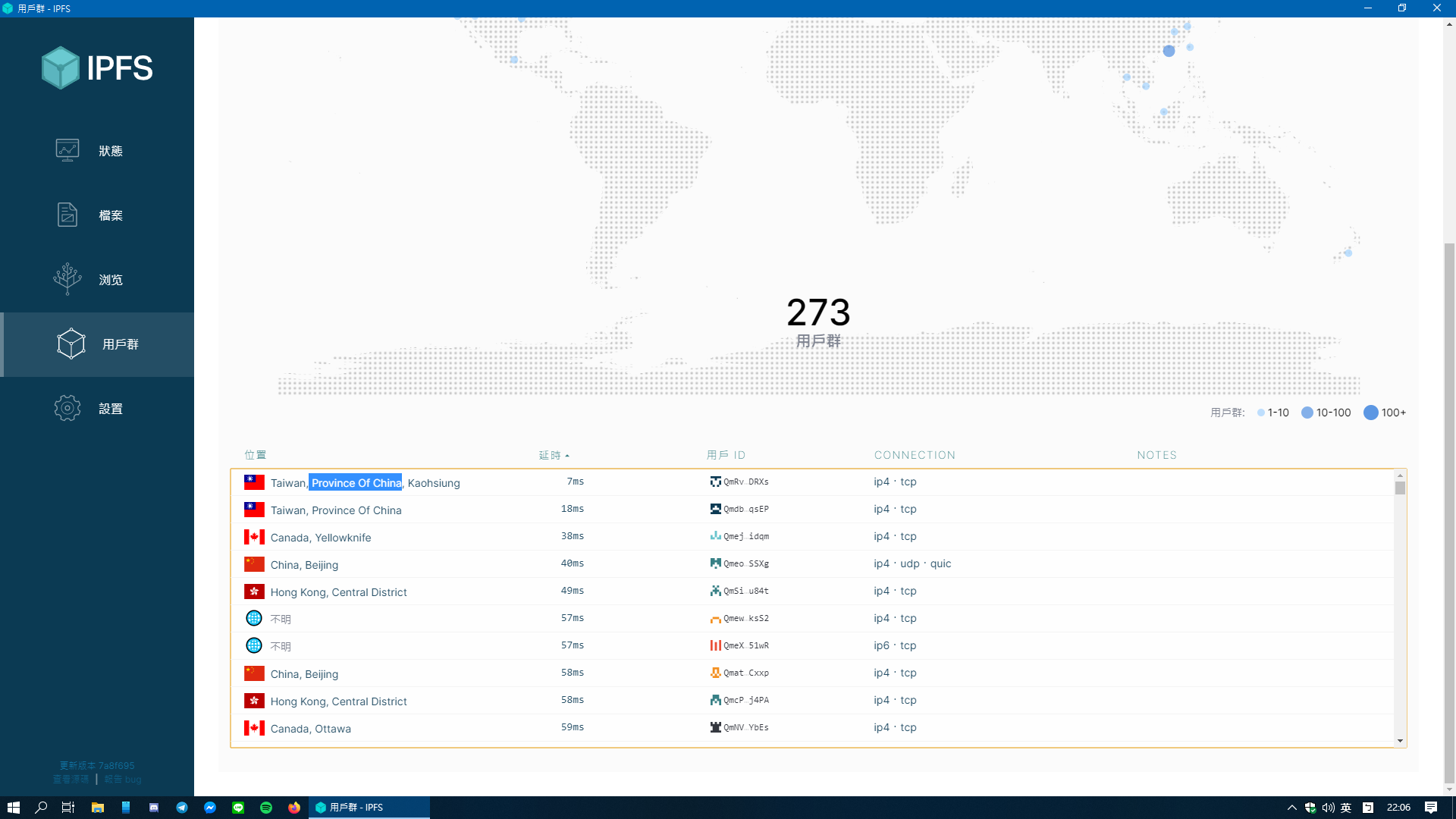The width and height of the screenshot is (1456, 819).
Task: Click the IPFS cube logo
Action: 60,67
